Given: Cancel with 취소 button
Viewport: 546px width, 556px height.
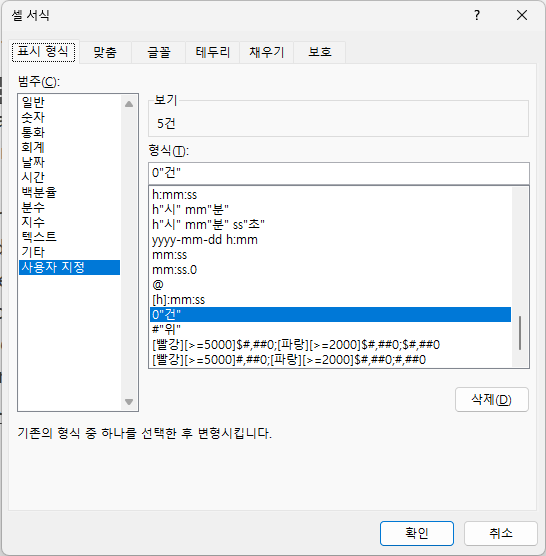Looking at the screenshot, I should pos(501,533).
